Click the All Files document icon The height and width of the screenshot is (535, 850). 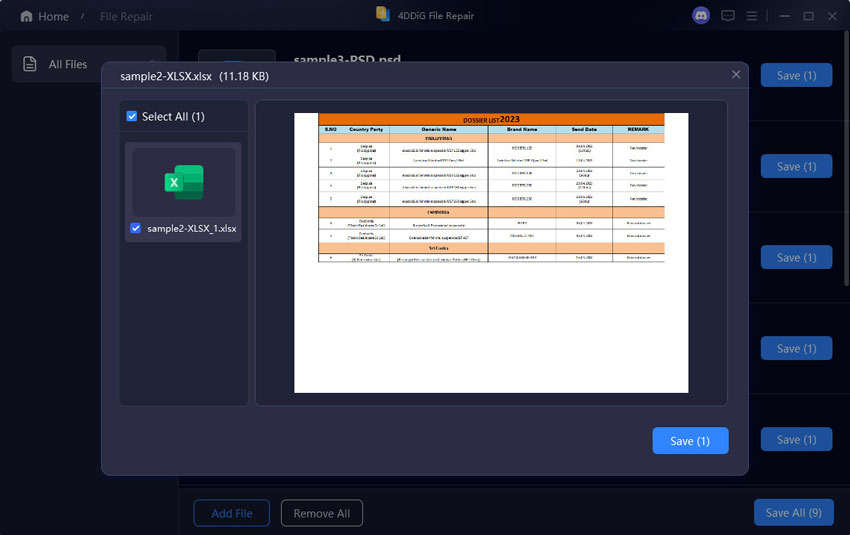pyautogui.click(x=30, y=64)
